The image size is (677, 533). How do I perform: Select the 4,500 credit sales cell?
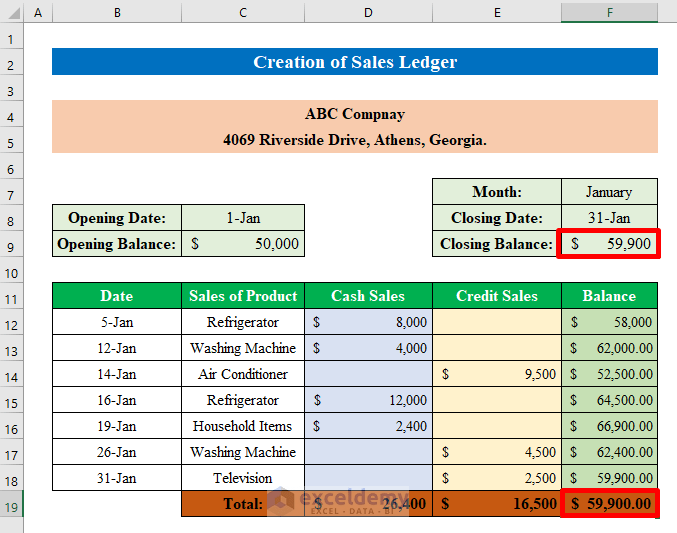click(x=497, y=452)
